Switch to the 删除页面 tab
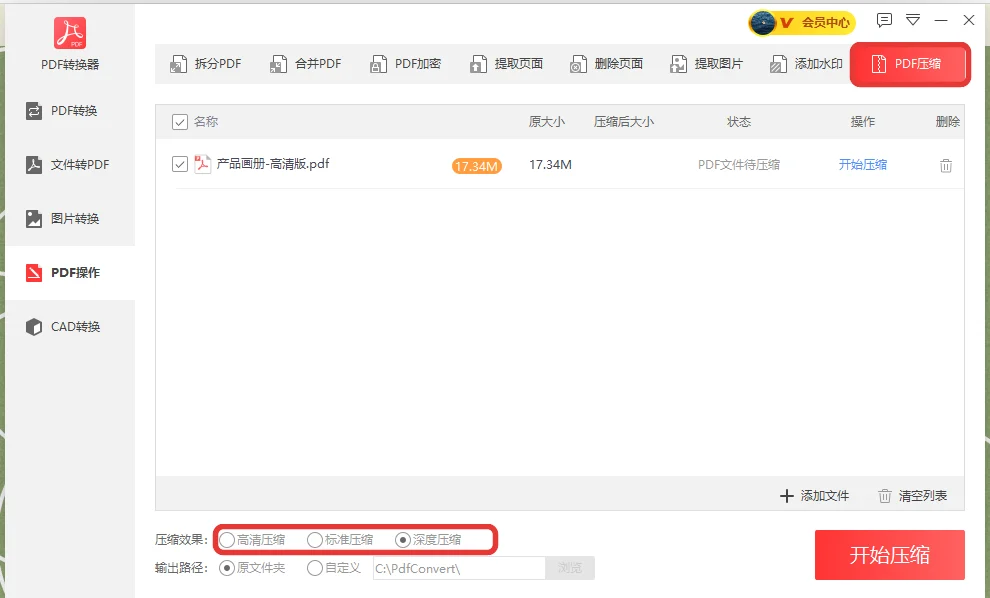 tap(606, 64)
